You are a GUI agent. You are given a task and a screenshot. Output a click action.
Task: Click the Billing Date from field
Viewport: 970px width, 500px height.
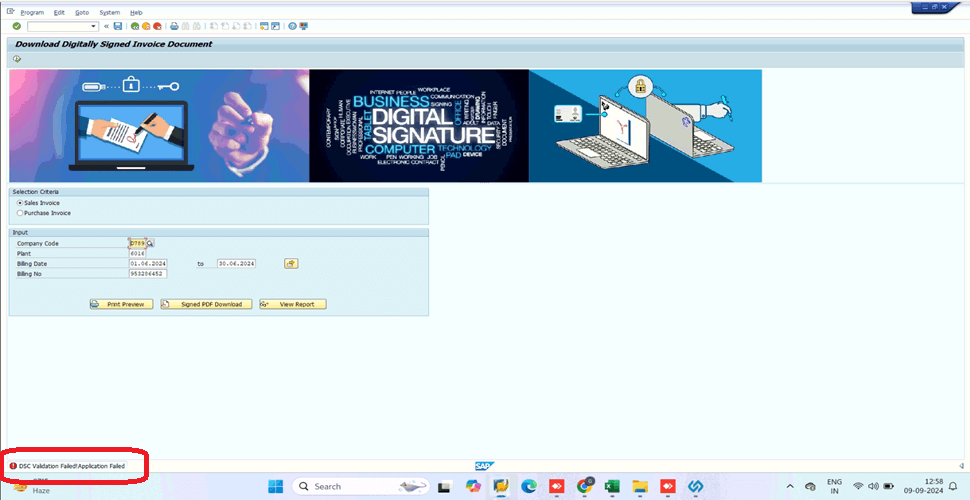pyautogui.click(x=148, y=264)
